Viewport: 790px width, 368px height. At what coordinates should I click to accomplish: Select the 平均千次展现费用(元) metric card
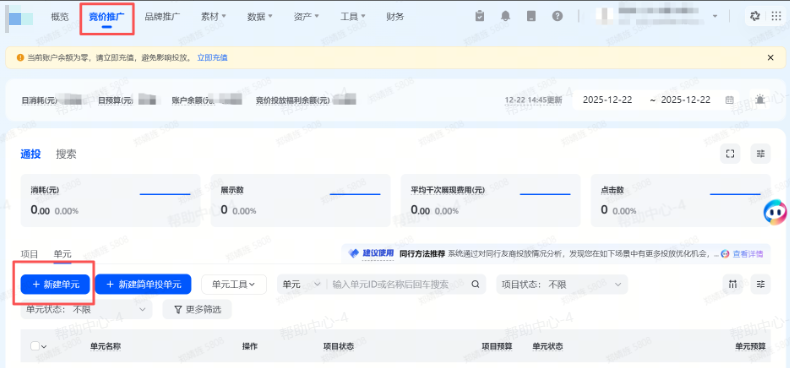[490, 200]
